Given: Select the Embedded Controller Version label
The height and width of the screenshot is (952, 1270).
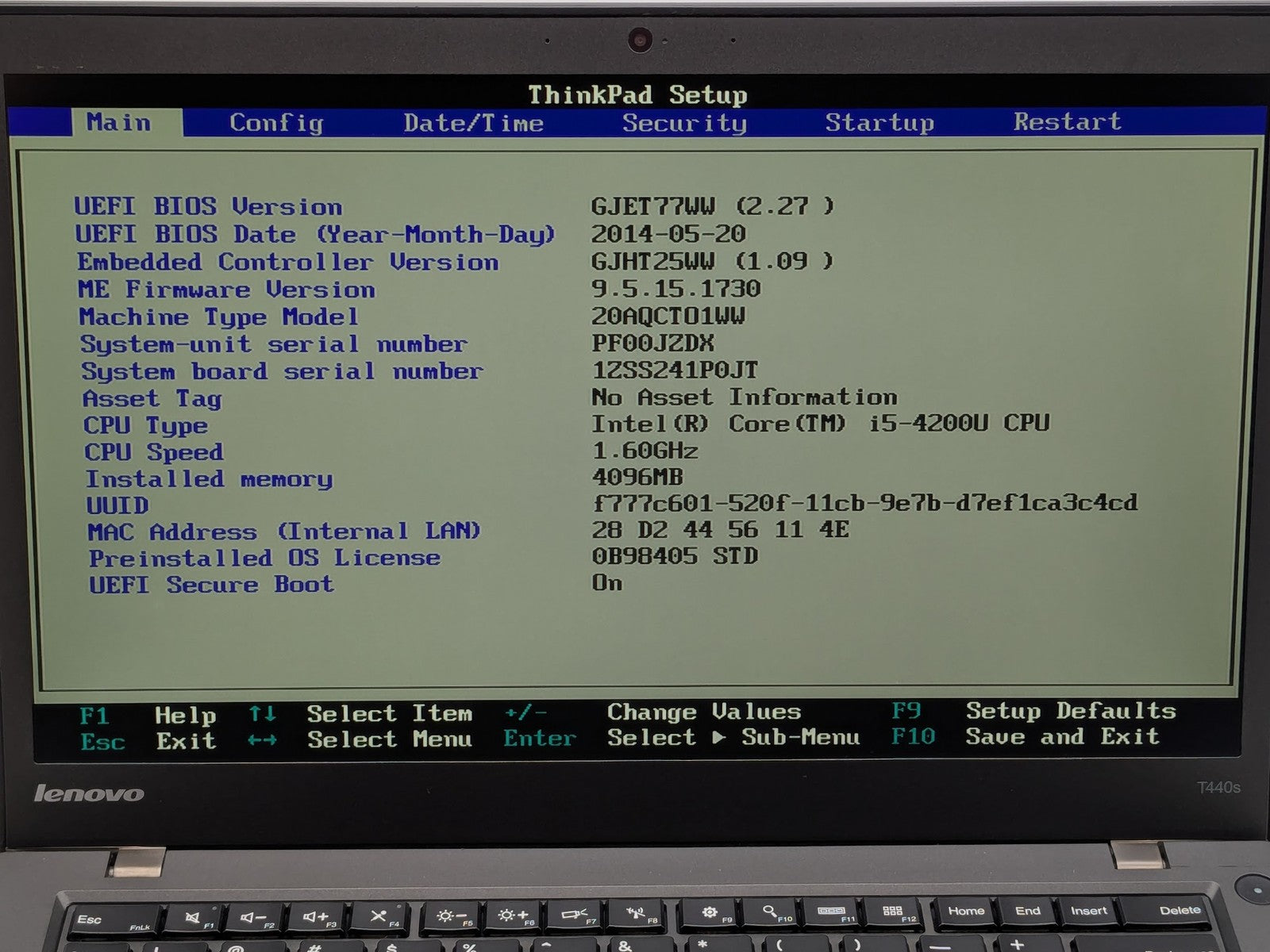Looking at the screenshot, I should pos(288,262).
